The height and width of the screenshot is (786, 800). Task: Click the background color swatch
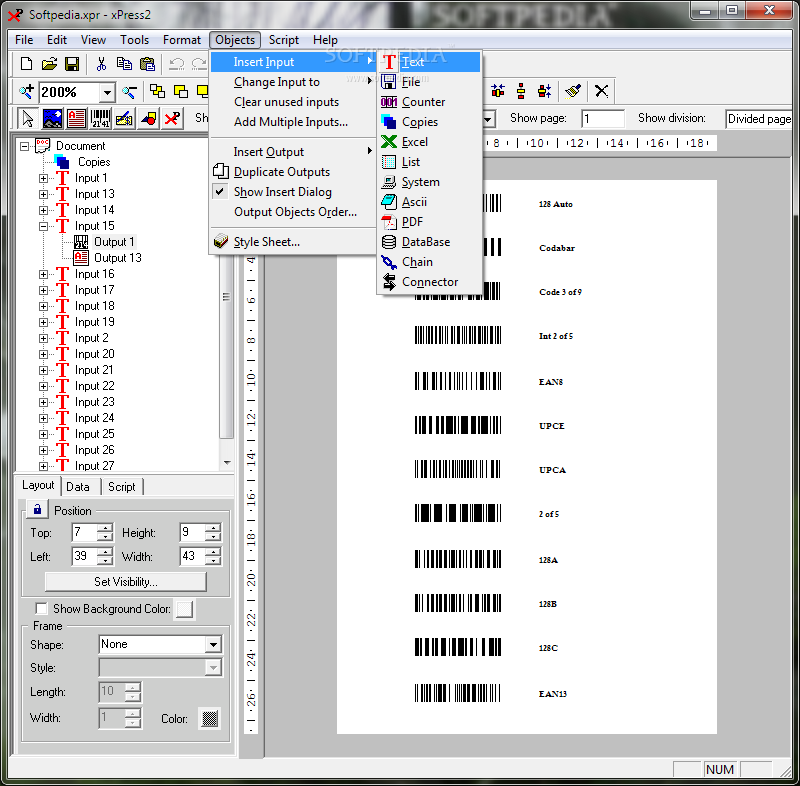coord(184,608)
